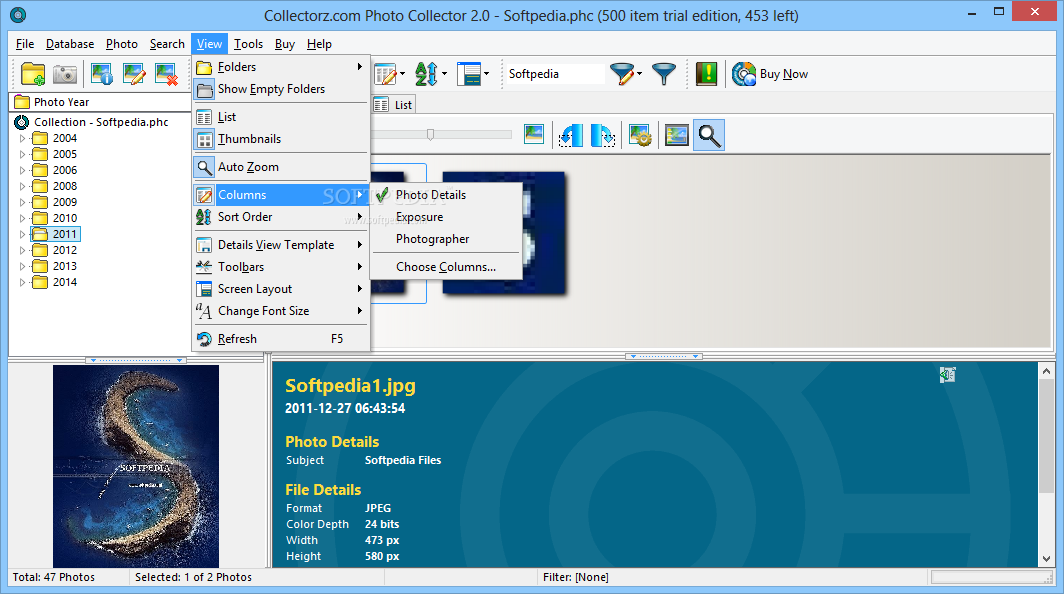Open the Details View Template submenu

tap(281, 244)
